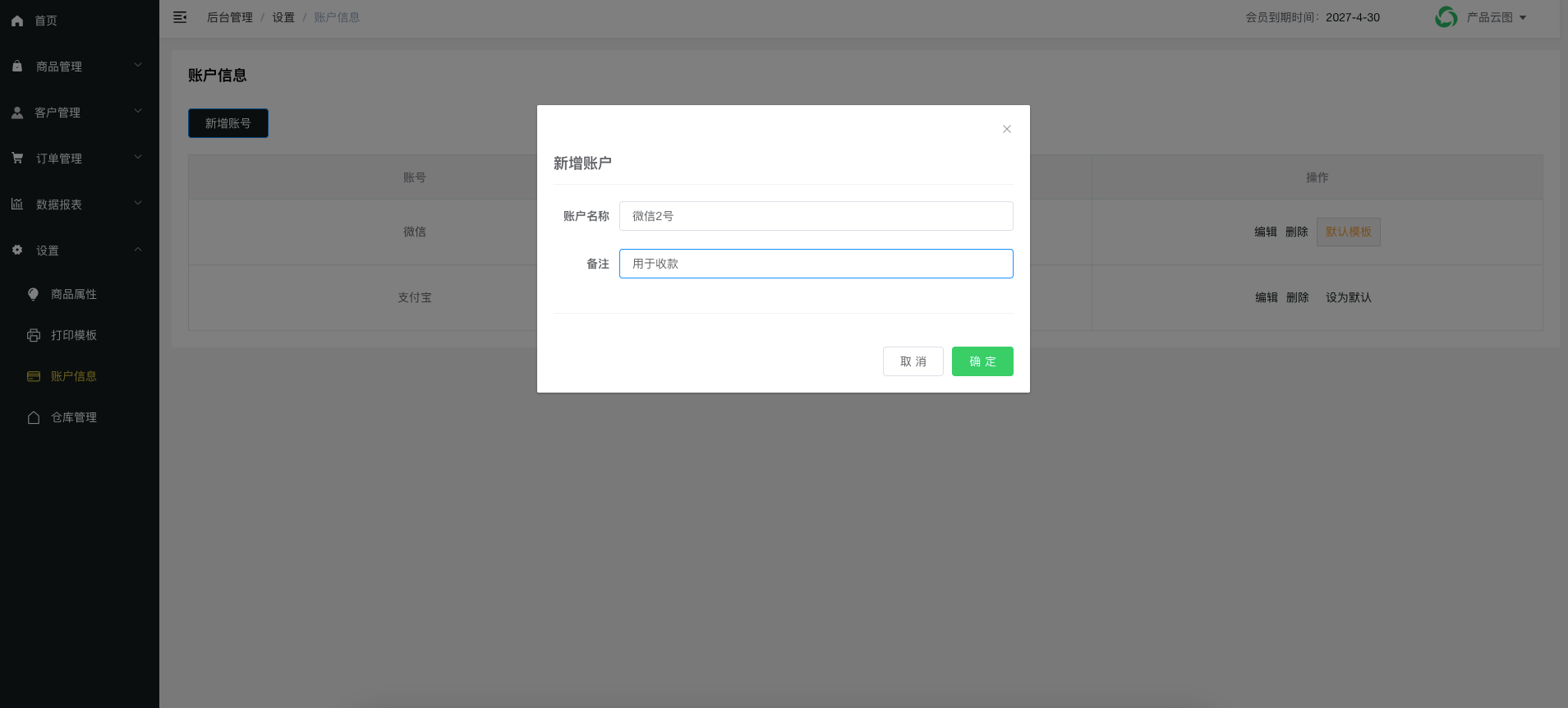Image resolution: width=1568 pixels, height=708 pixels.
Task: Click the 客户管理 person icon
Action: pyautogui.click(x=17, y=113)
